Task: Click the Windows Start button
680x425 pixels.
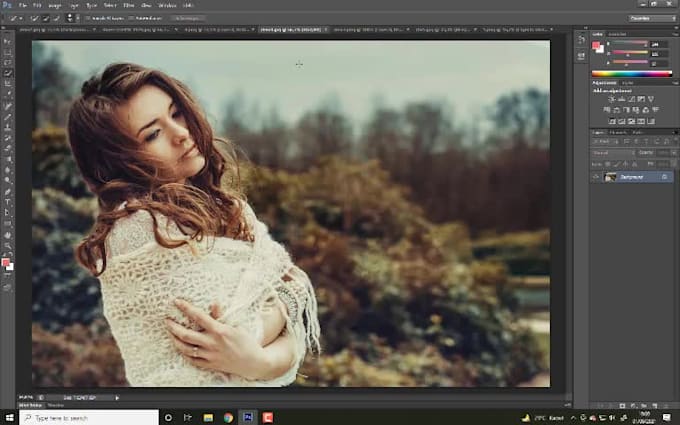Action: 8,417
